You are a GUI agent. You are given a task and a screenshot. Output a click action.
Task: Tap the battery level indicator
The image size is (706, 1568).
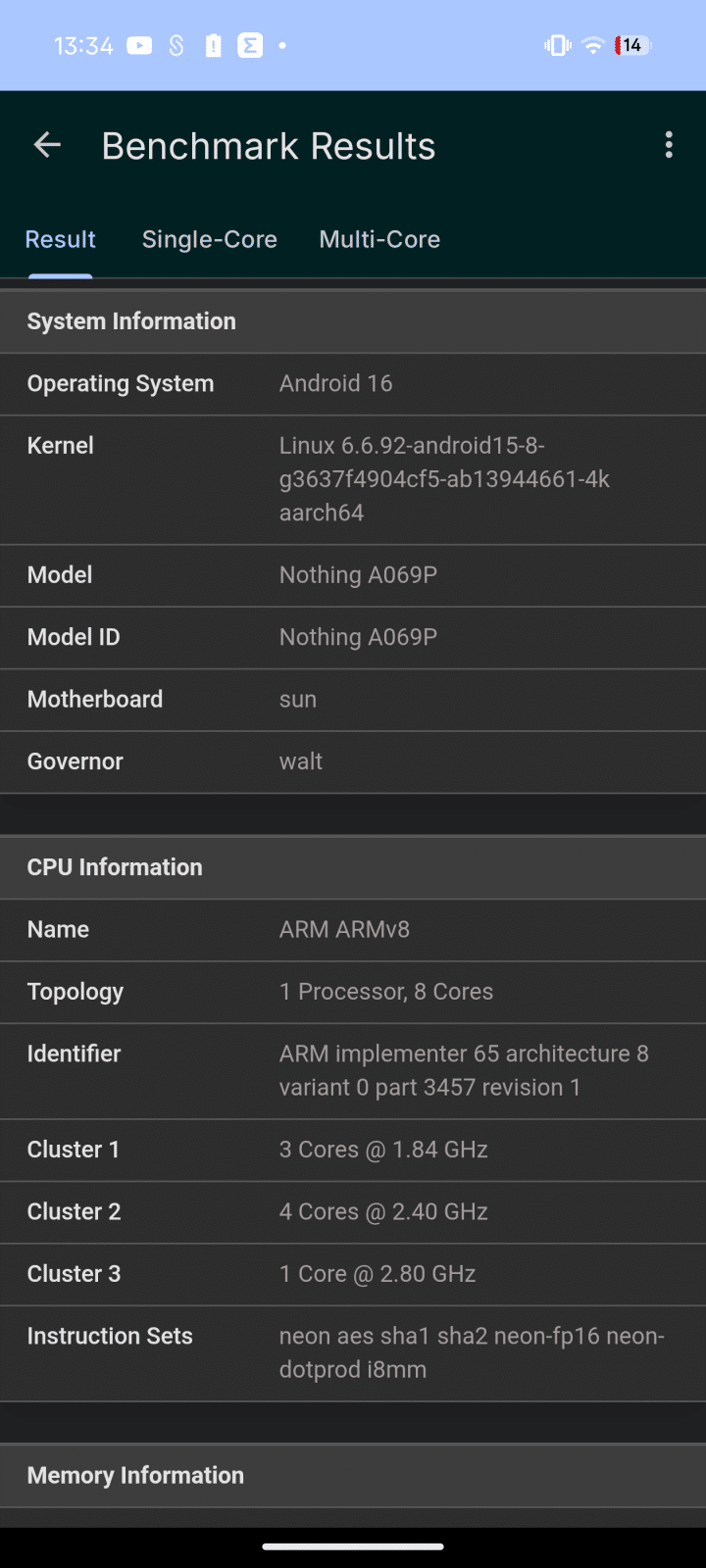632,45
